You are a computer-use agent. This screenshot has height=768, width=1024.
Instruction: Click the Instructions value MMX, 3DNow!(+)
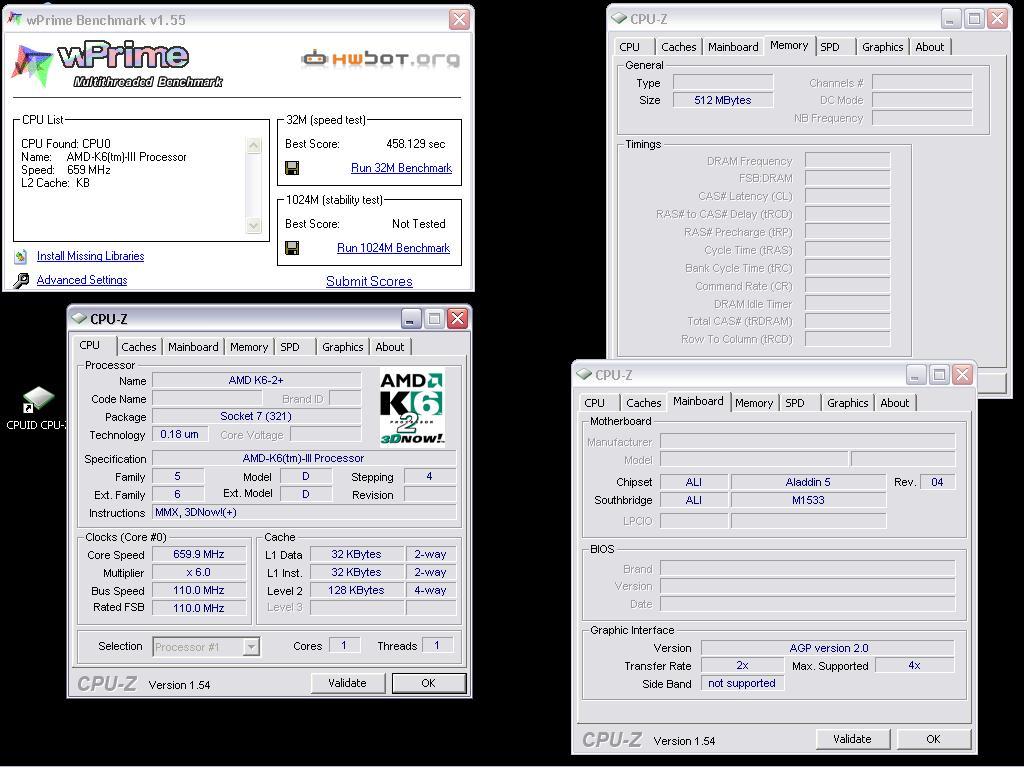click(x=304, y=513)
